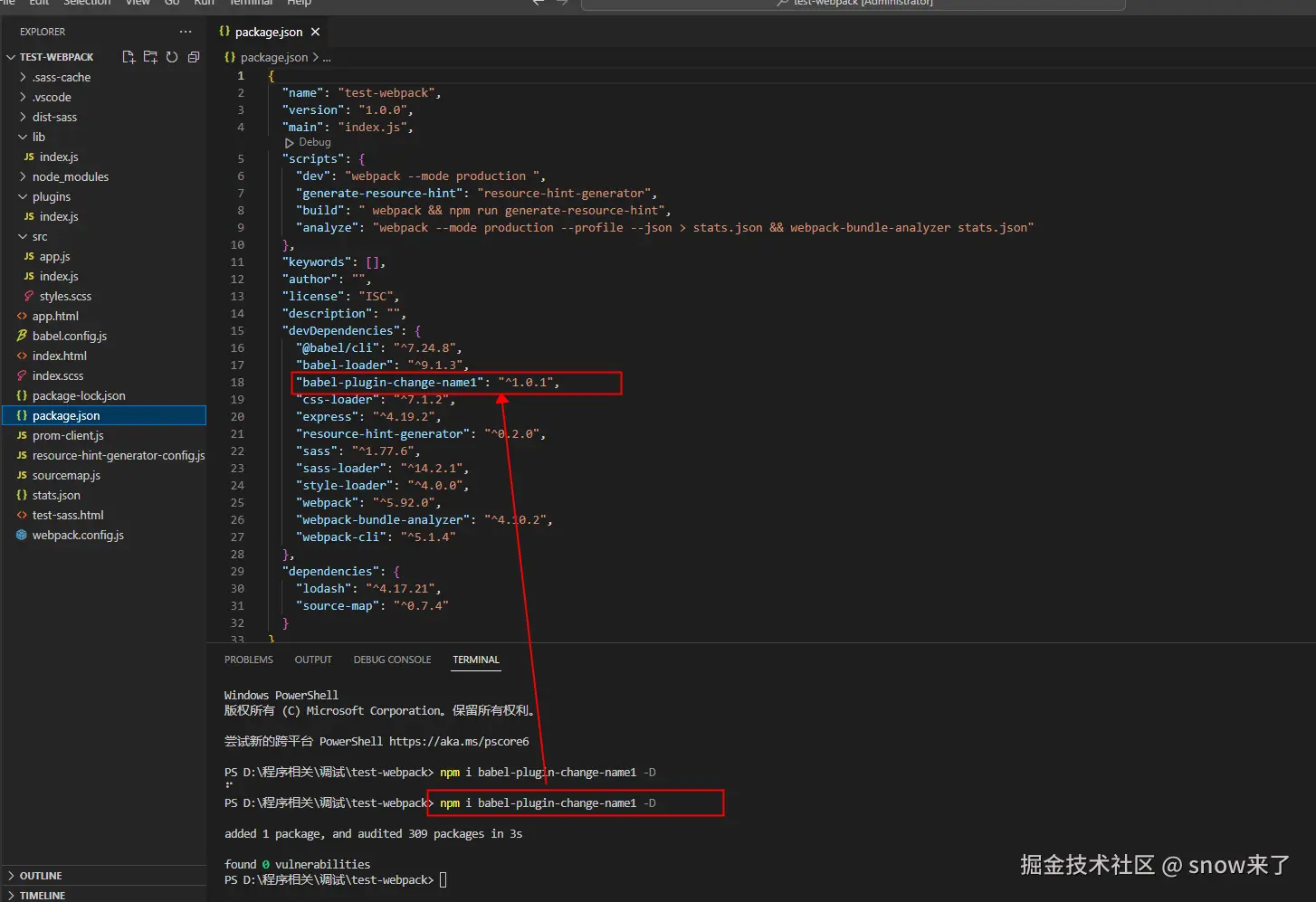Screen dimensions: 1316x902
Task: Switch to the DEBUG CONSOLE panel tab
Action: [x=392, y=660]
